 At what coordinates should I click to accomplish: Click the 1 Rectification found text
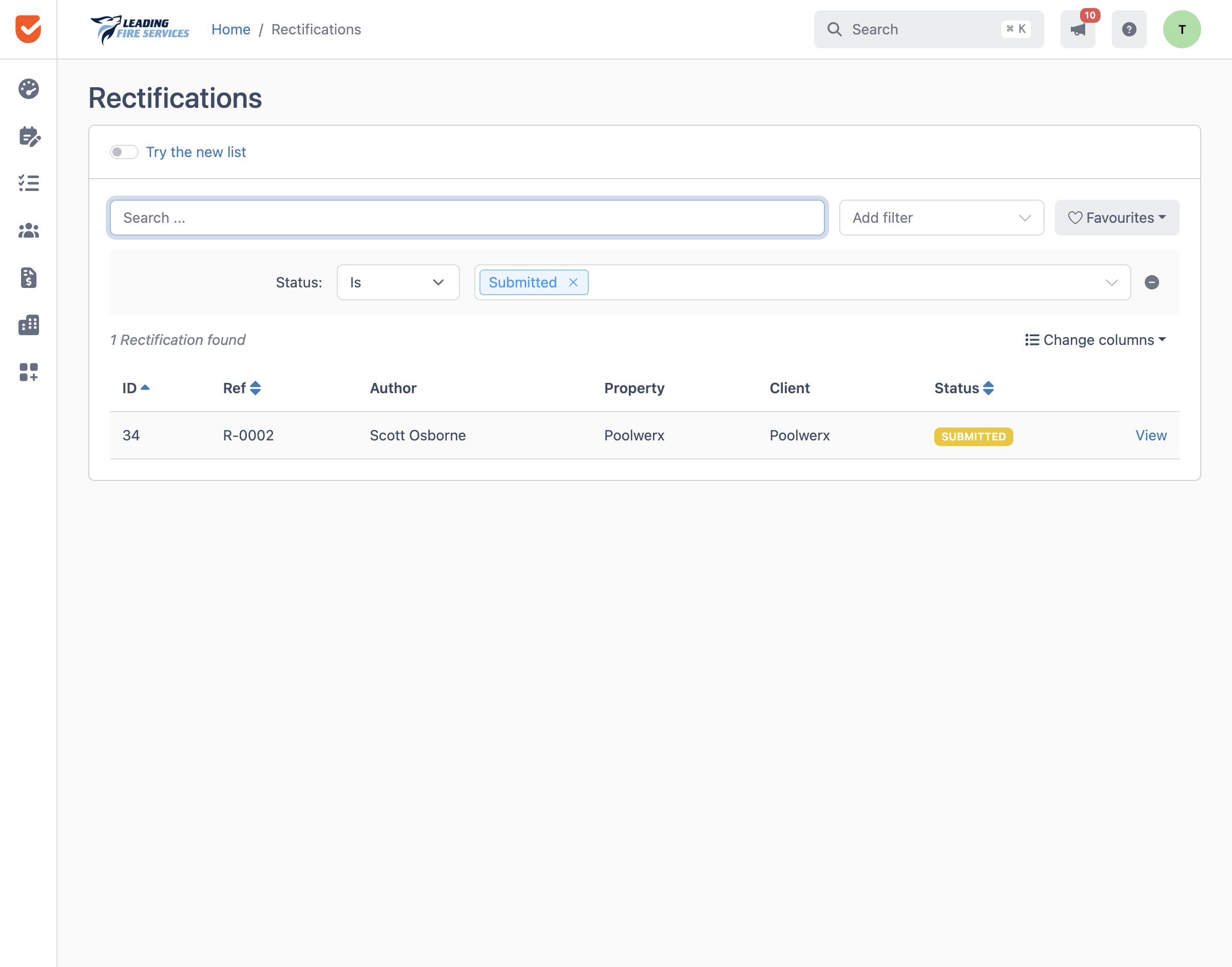tap(178, 340)
